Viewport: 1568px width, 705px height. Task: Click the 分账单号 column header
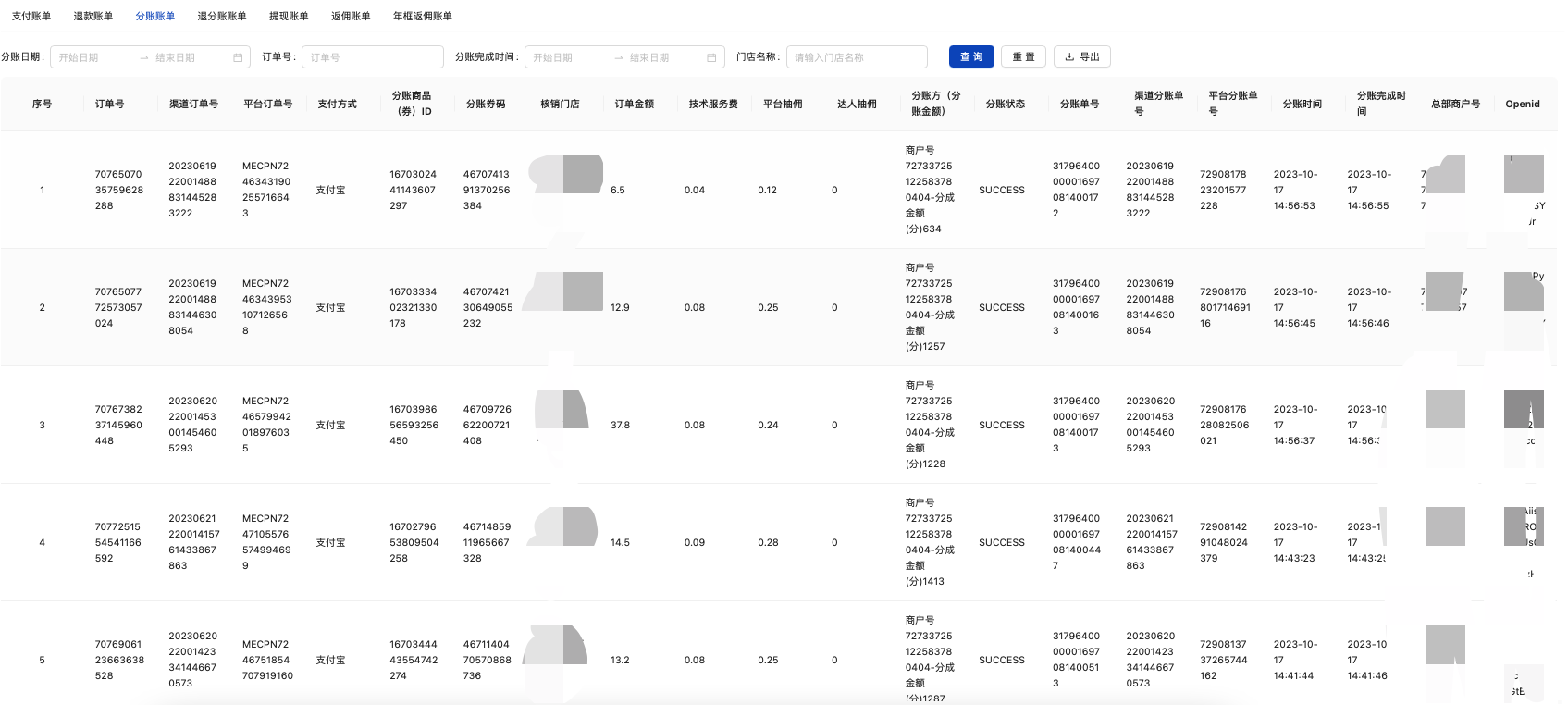point(1080,104)
